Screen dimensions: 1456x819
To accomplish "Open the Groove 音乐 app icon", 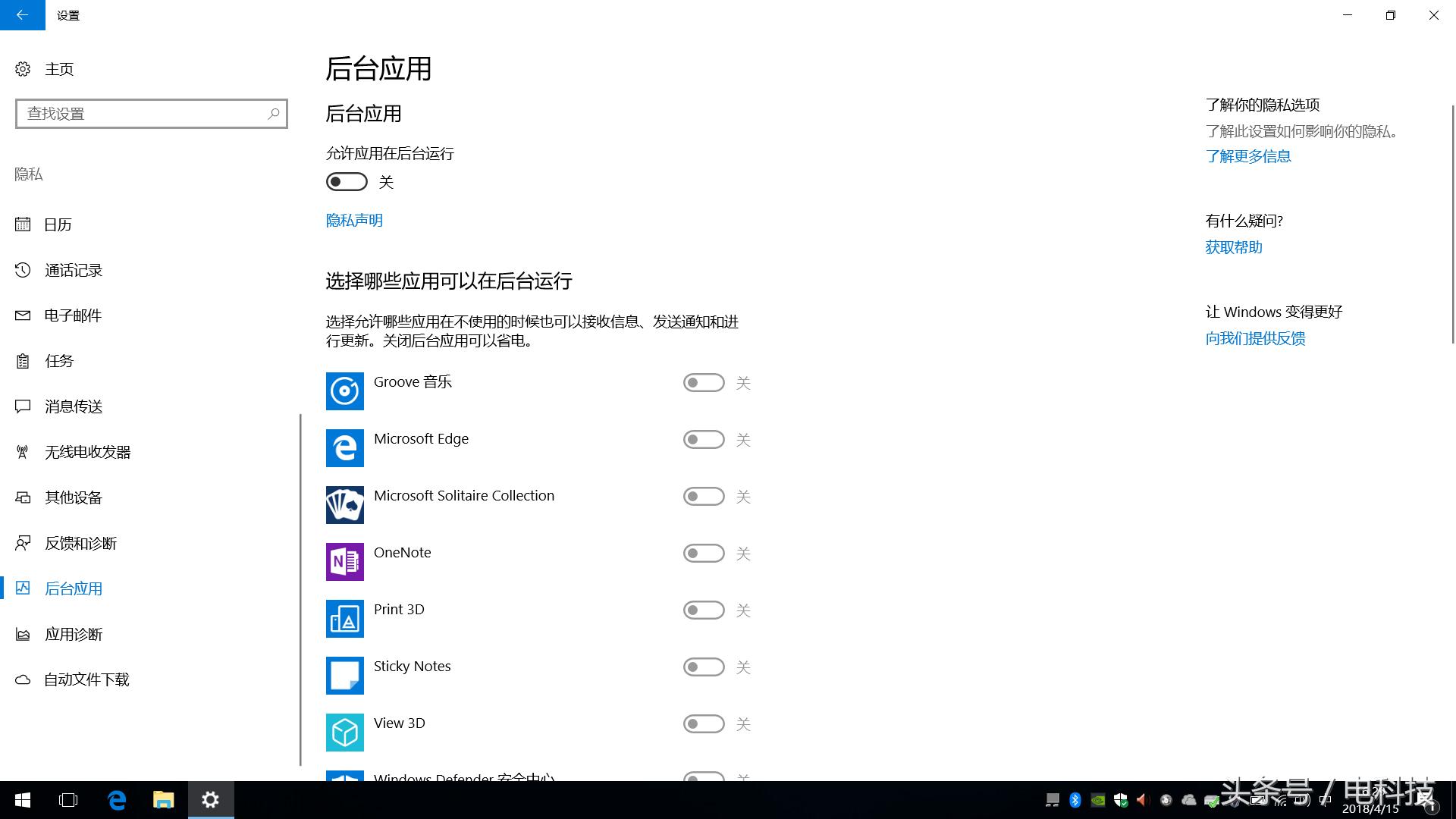I will (345, 391).
